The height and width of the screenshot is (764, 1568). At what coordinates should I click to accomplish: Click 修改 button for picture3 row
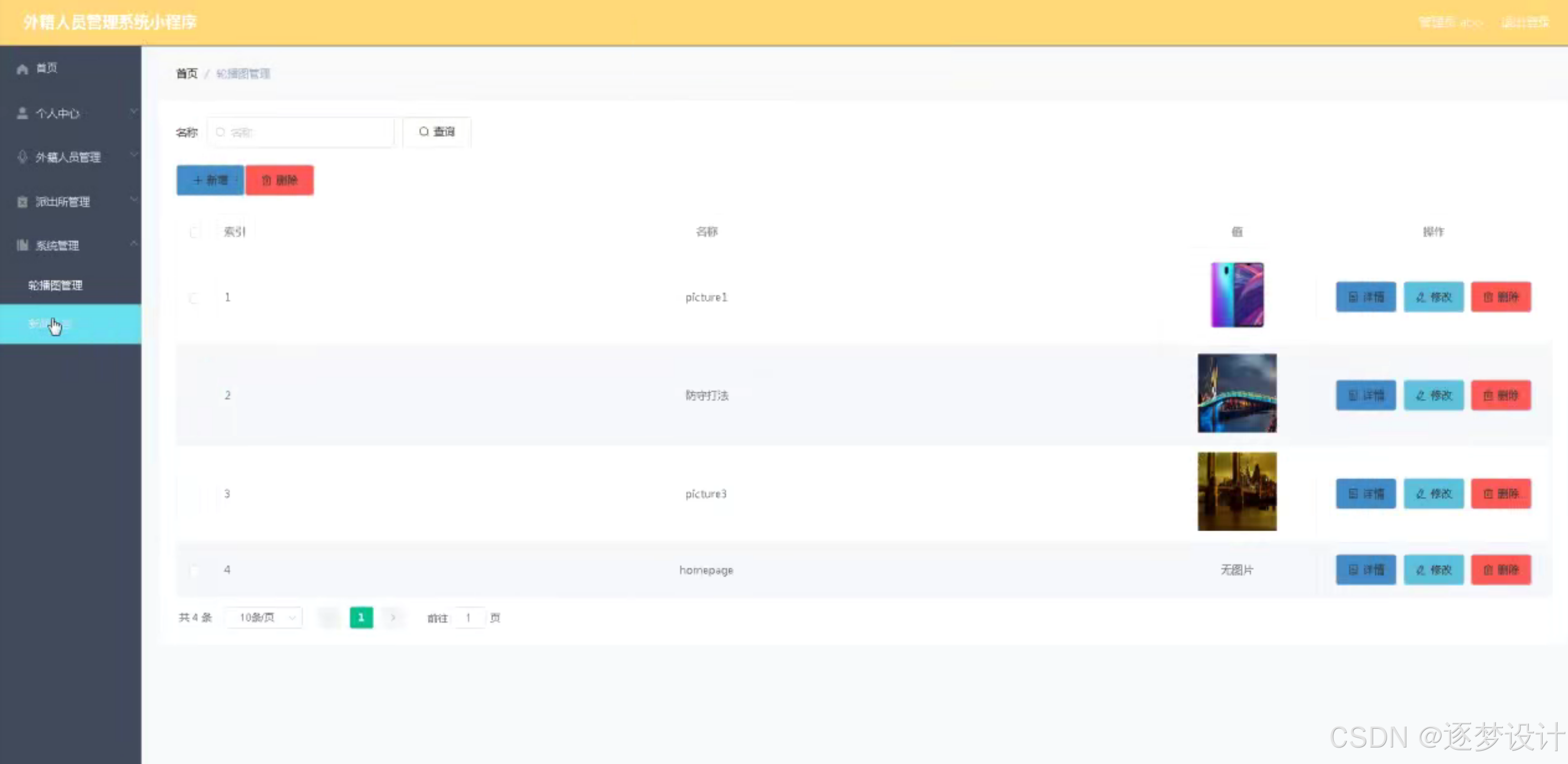click(x=1433, y=494)
